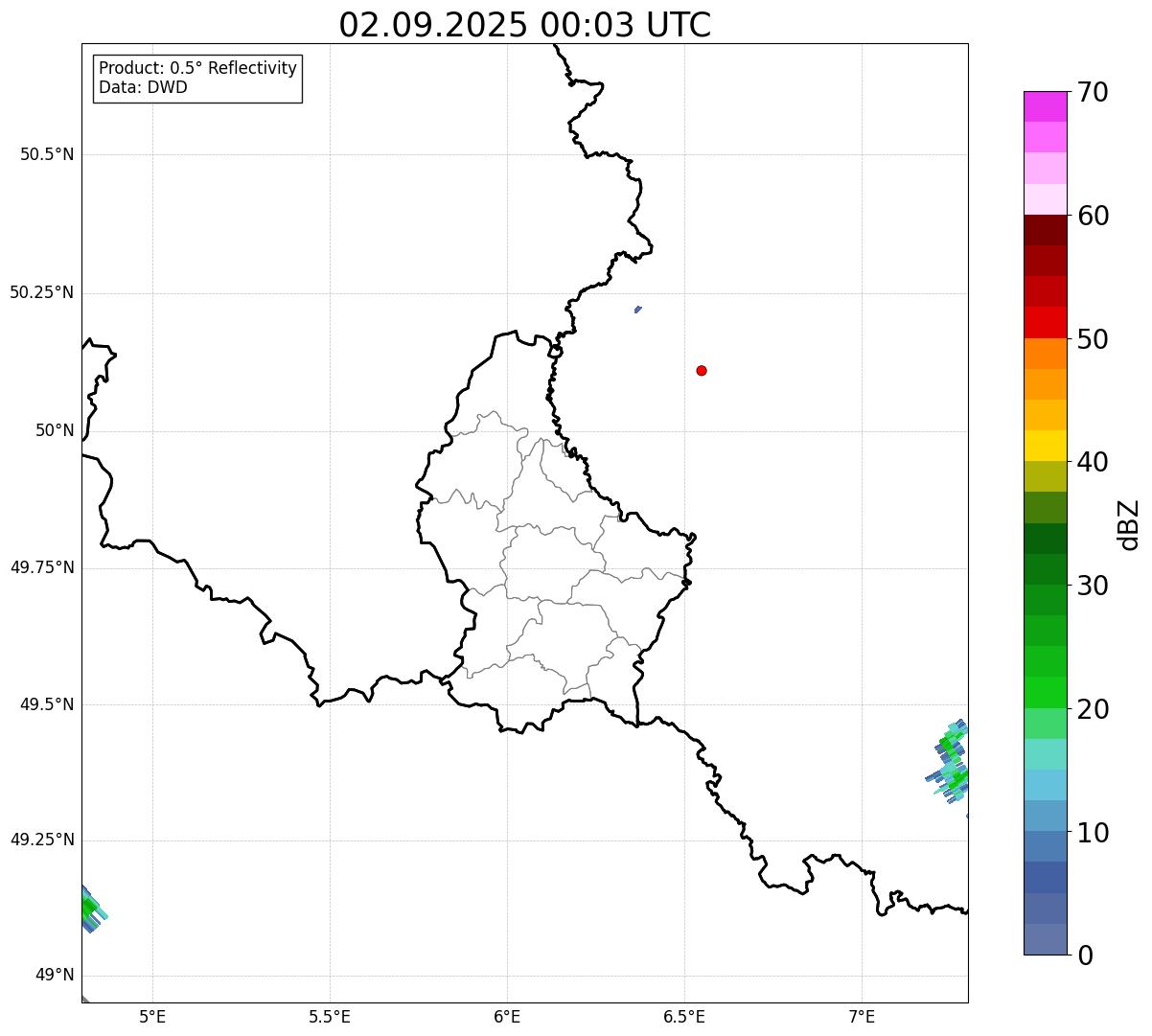
Task: Click the 49.5°N latitude label
Action: 47,704
